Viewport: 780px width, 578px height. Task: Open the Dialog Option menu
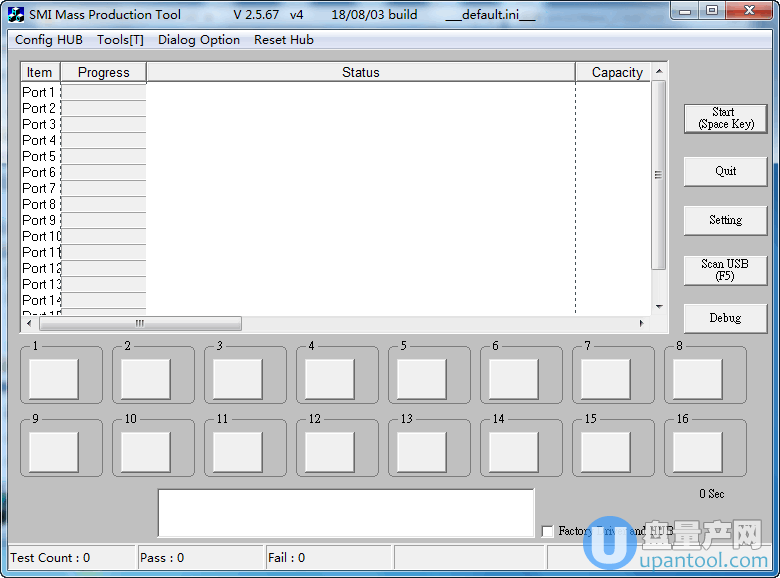199,40
